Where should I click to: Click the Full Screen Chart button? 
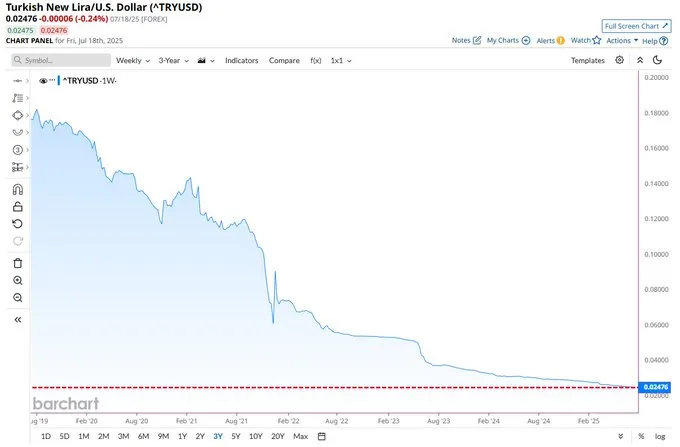pyautogui.click(x=636, y=25)
